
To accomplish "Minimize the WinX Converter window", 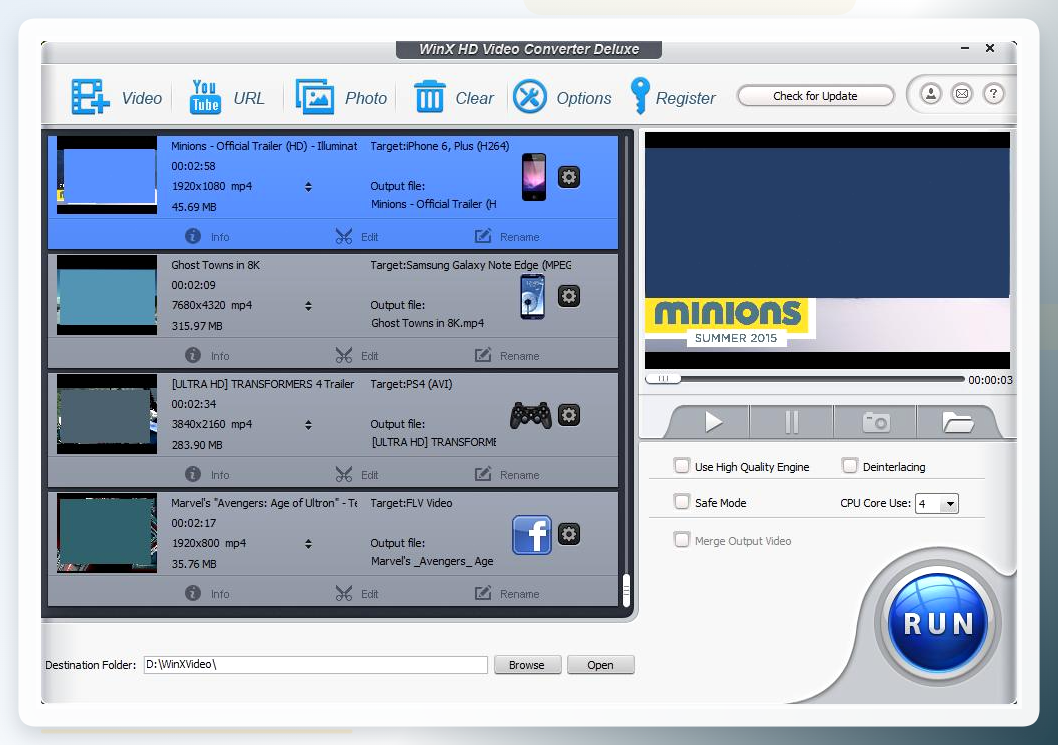I will click(x=965, y=48).
